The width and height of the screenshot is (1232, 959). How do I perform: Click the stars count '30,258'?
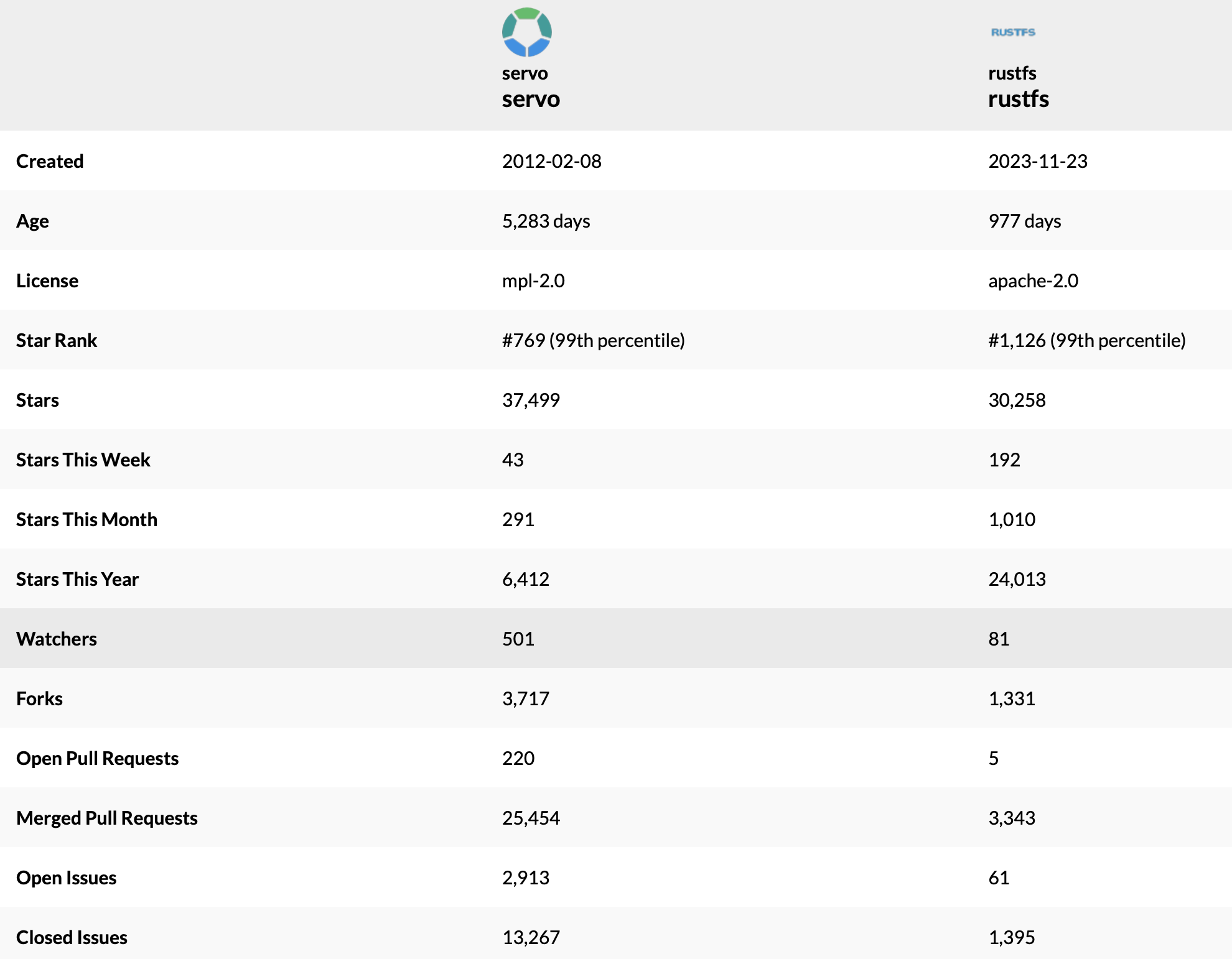pyautogui.click(x=1017, y=400)
